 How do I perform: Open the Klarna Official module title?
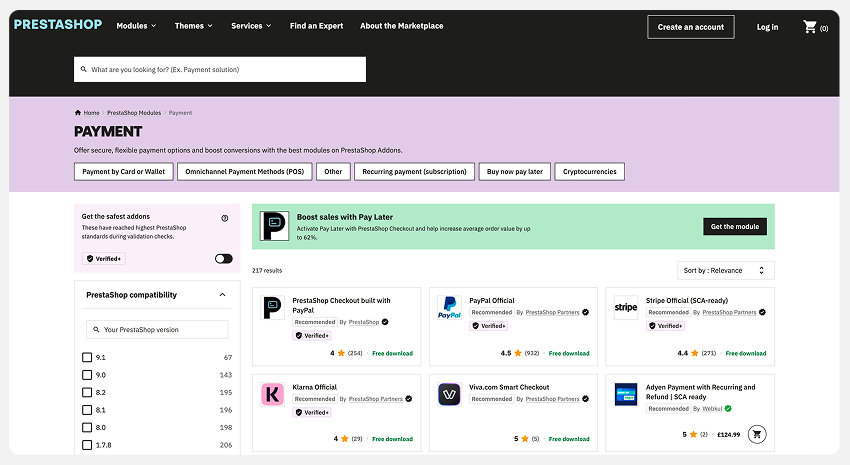(314, 387)
